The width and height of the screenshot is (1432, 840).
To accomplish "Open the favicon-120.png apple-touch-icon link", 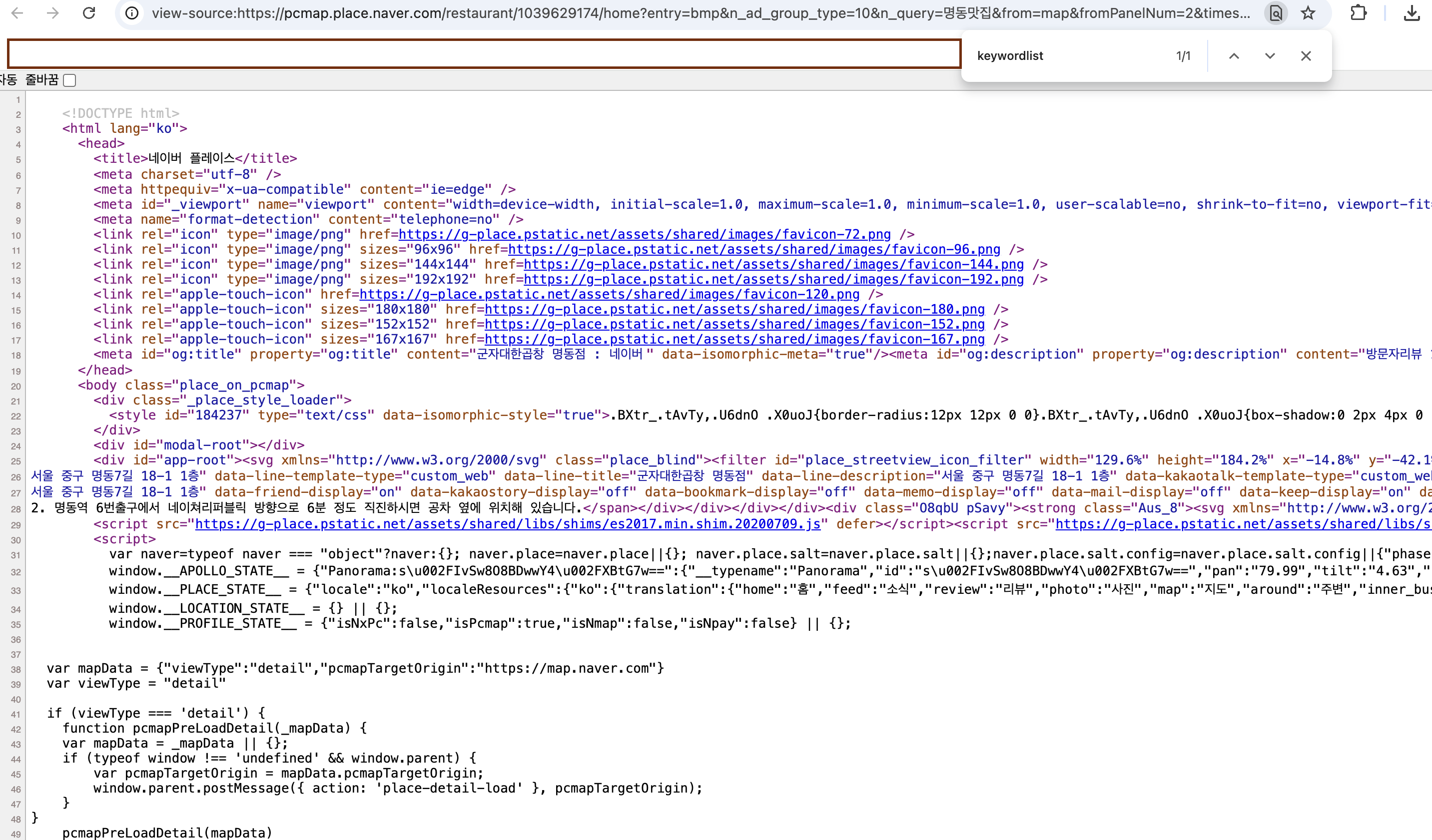I will tap(609, 294).
